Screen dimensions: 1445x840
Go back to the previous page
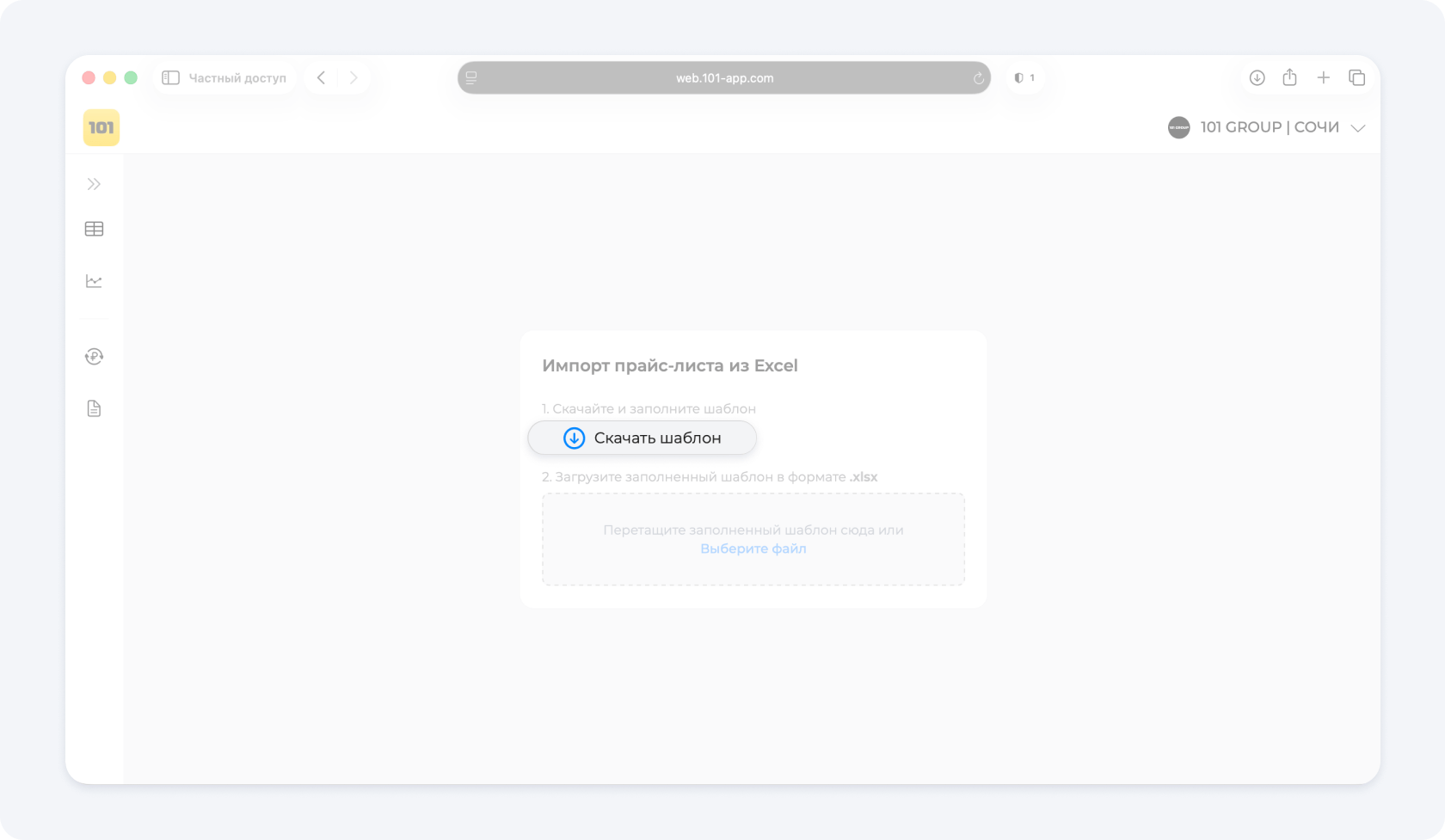322,78
